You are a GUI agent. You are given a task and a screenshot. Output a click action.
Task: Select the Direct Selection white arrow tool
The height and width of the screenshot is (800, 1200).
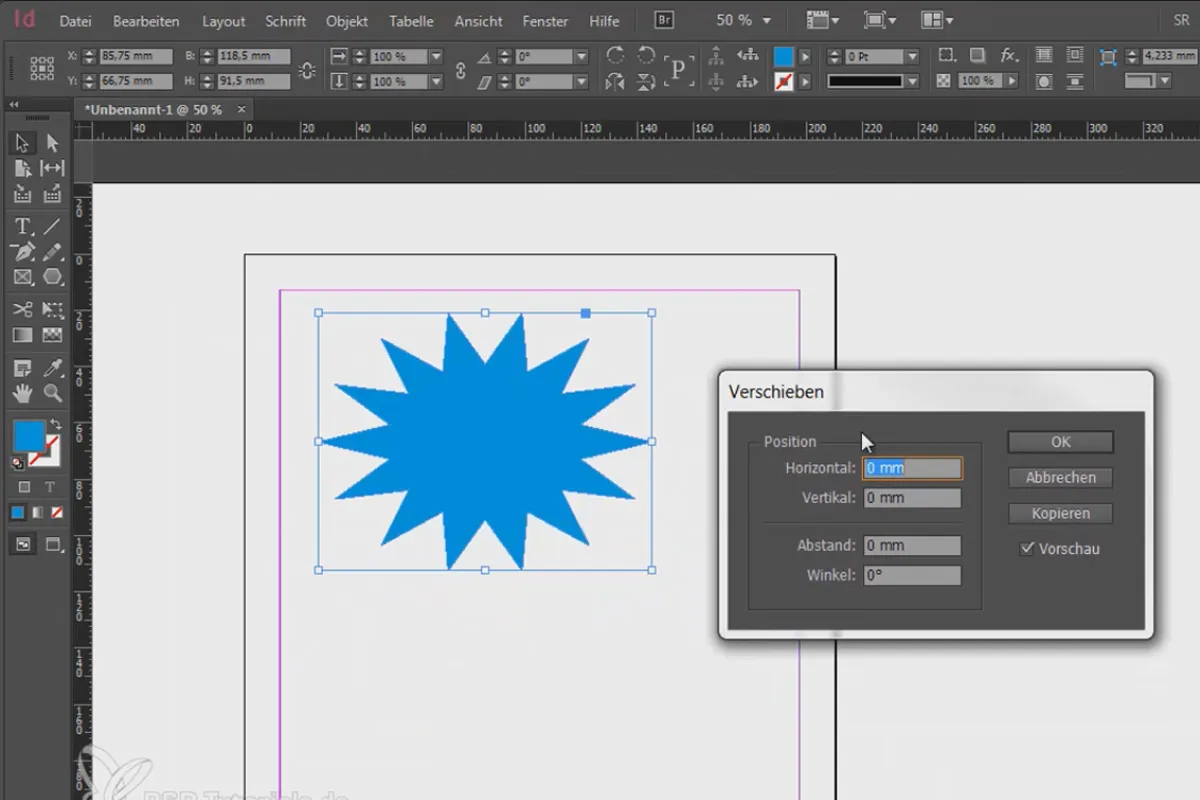click(52, 144)
